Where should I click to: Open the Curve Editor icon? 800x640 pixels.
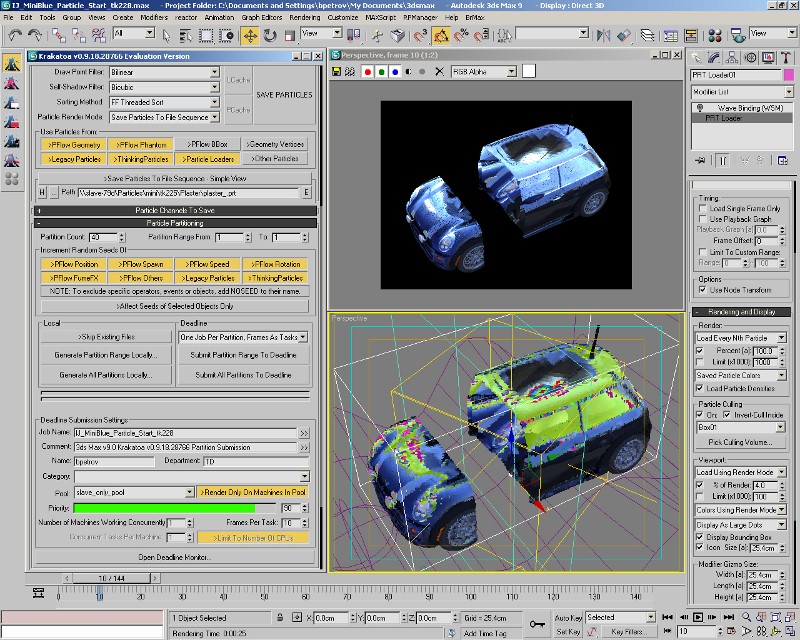point(670,35)
